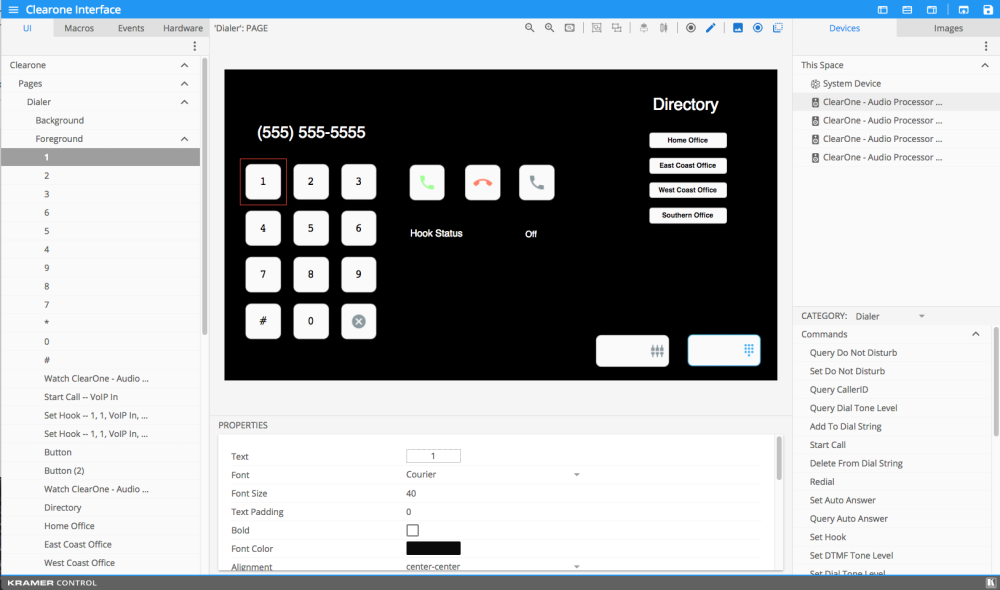Screen dimensions: 1000x590
Task: Click the grey record-circle toolbar icon
Action: (x=691, y=28)
